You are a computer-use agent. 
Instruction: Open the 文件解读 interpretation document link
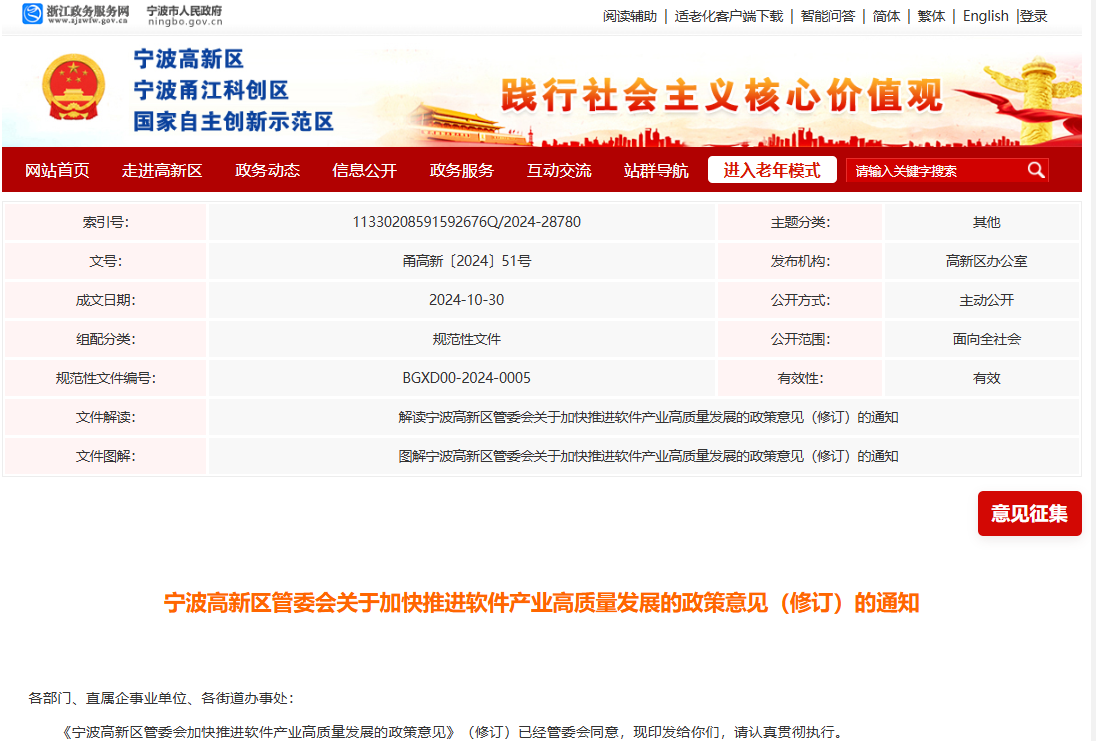(x=644, y=417)
